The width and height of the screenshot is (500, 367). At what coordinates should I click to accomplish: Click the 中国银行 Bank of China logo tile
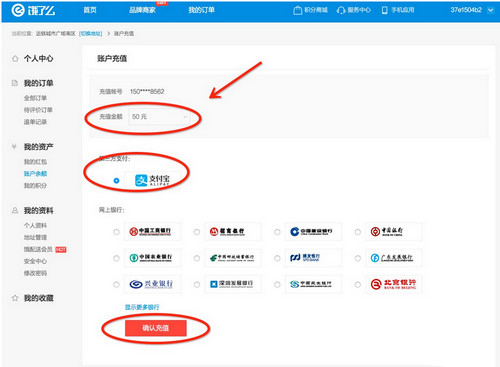pos(394,231)
